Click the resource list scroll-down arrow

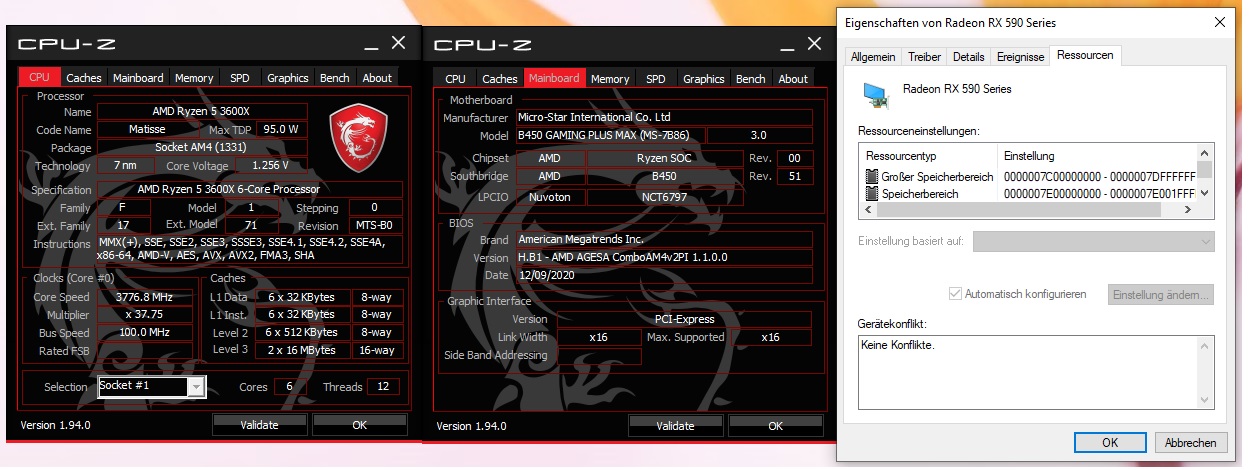click(1205, 194)
